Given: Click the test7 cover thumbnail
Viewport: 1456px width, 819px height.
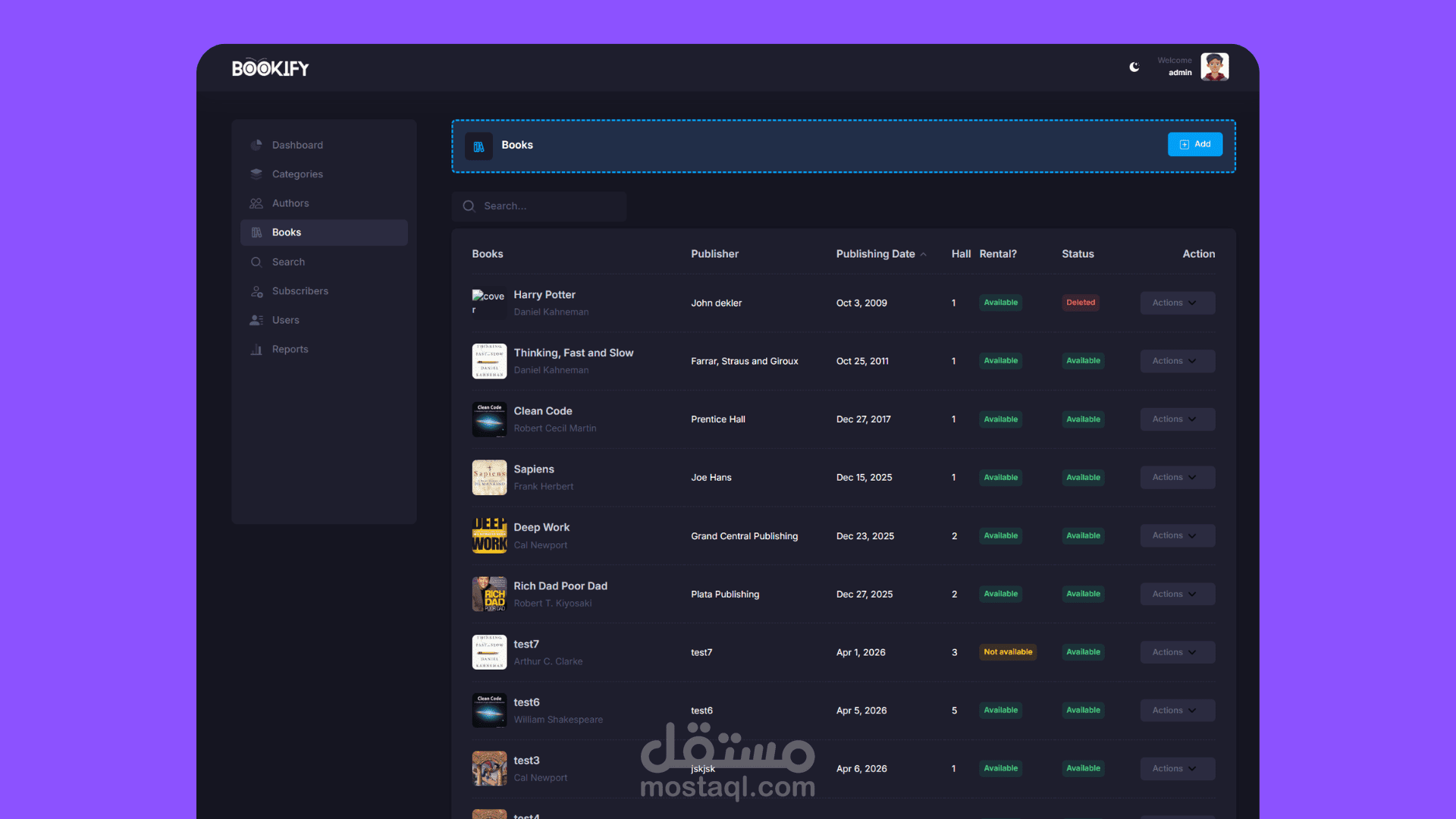Looking at the screenshot, I should 489,652.
